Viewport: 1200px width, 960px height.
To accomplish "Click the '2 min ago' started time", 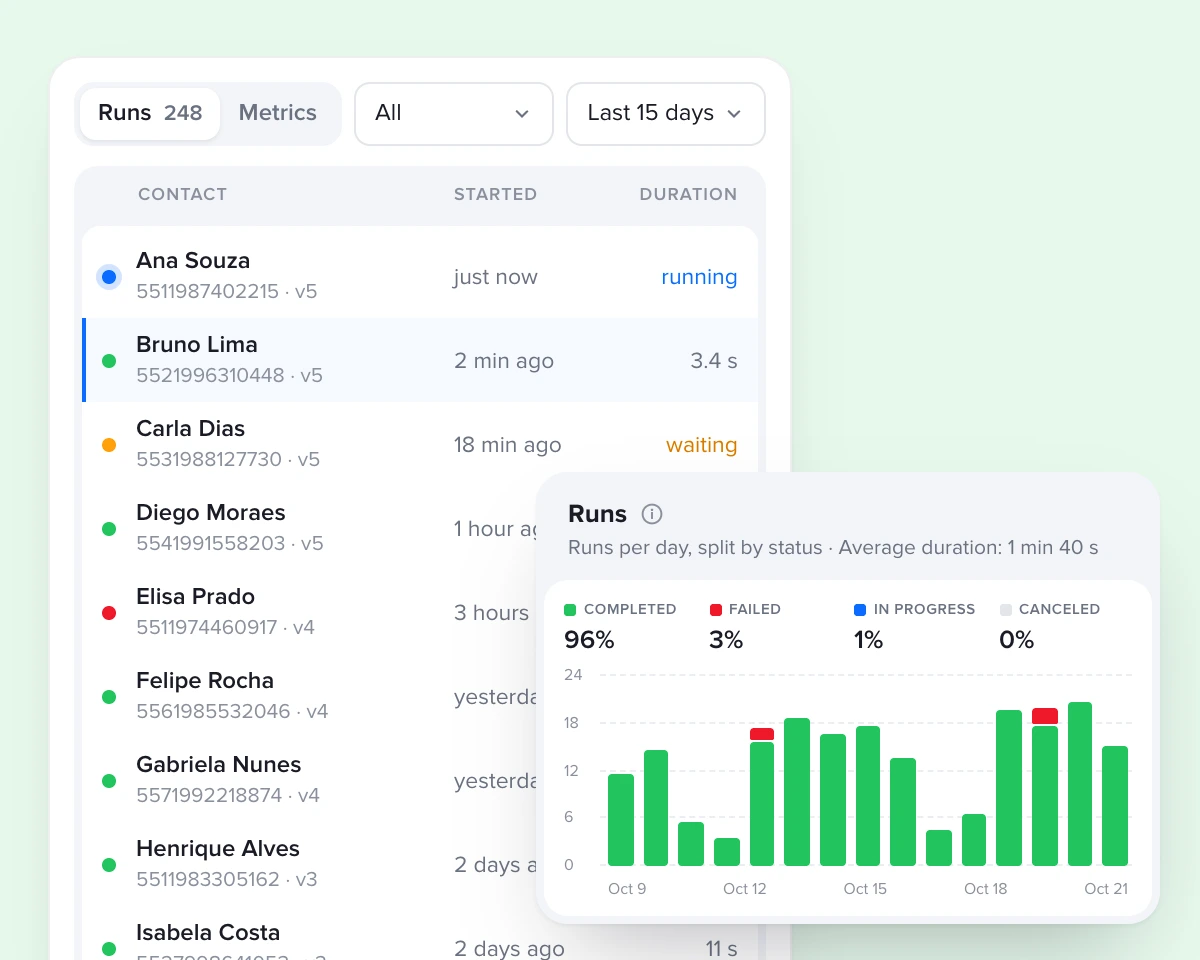I will [504, 361].
